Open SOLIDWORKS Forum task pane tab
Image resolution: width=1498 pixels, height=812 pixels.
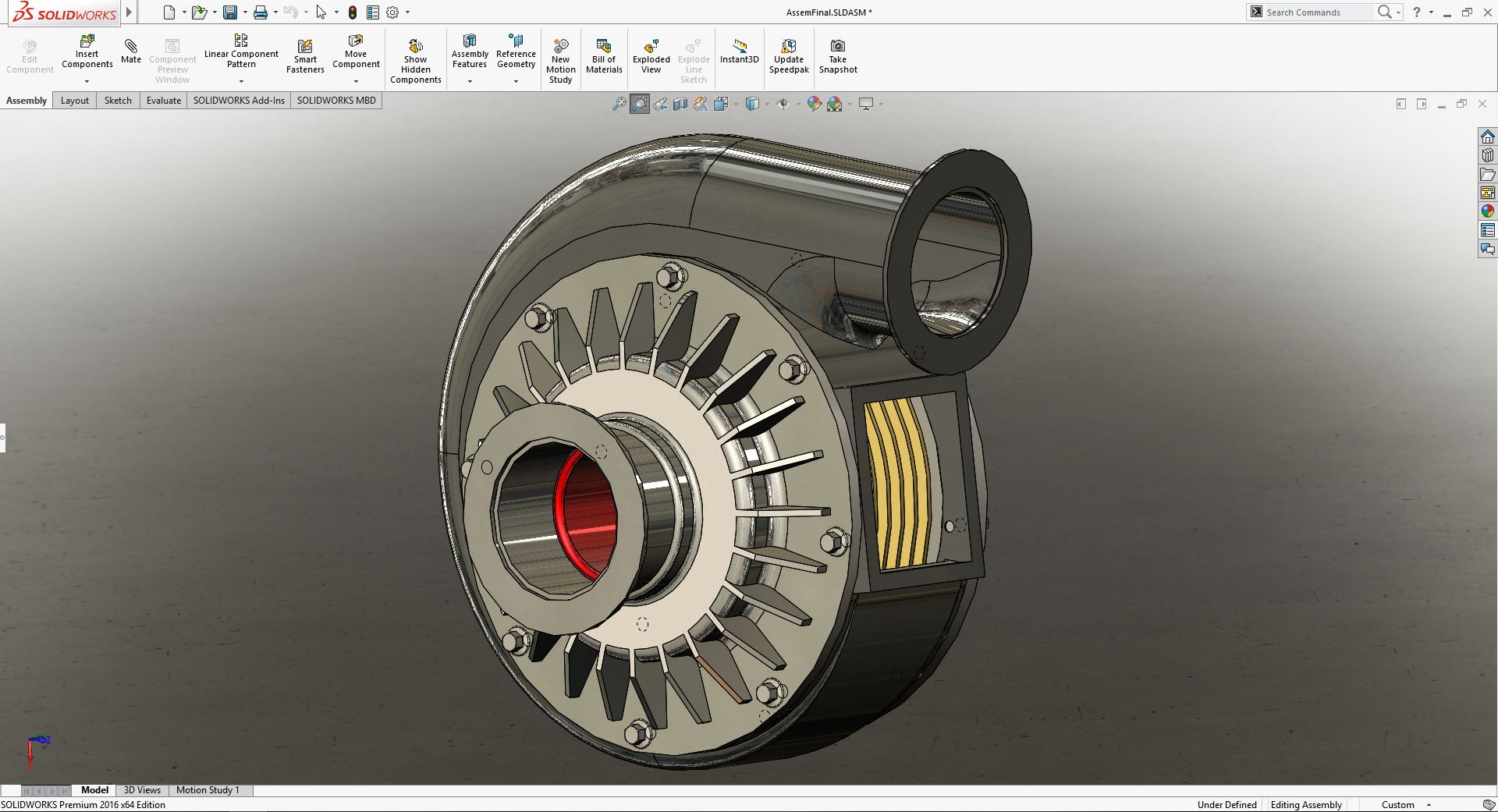pyautogui.click(x=1488, y=249)
